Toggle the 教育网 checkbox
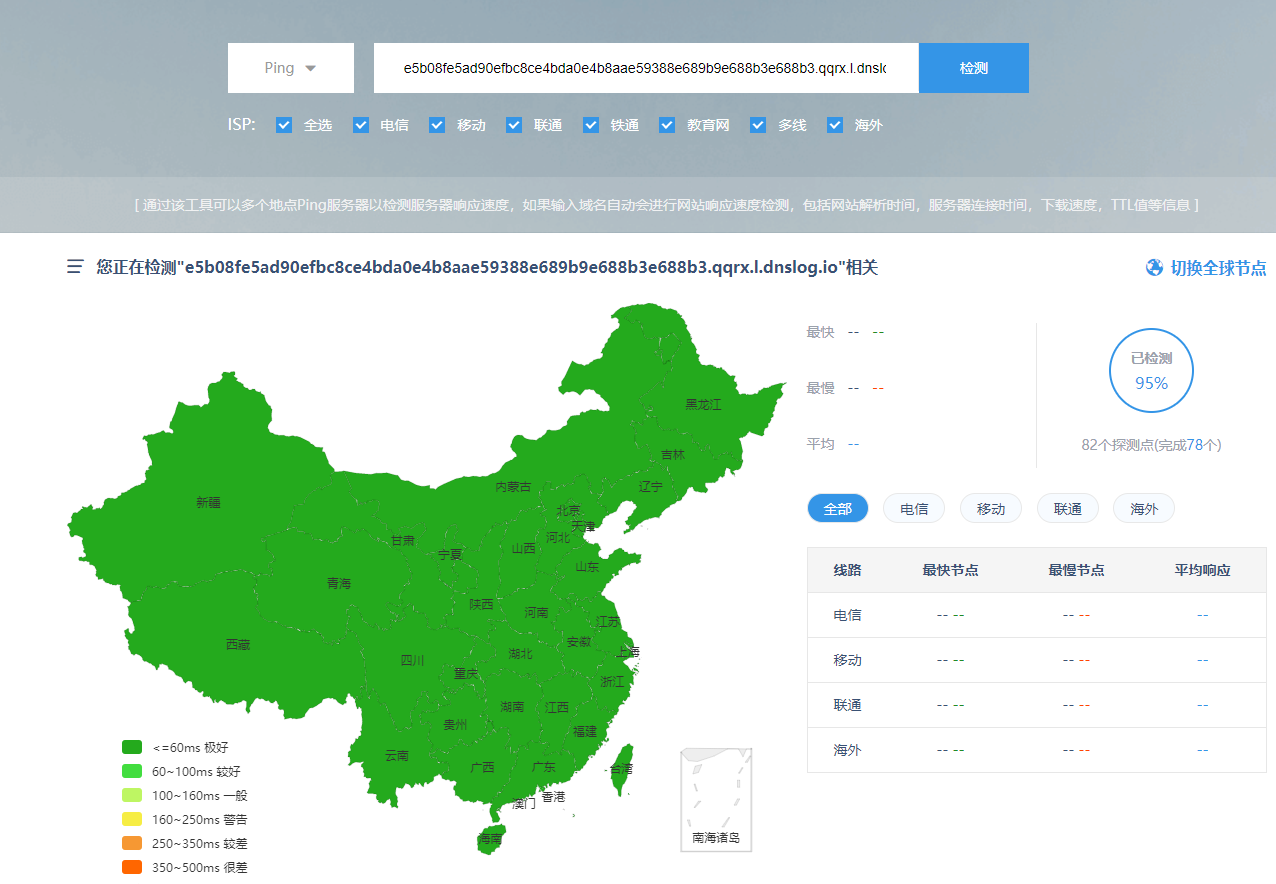The width and height of the screenshot is (1276, 884). click(667, 125)
